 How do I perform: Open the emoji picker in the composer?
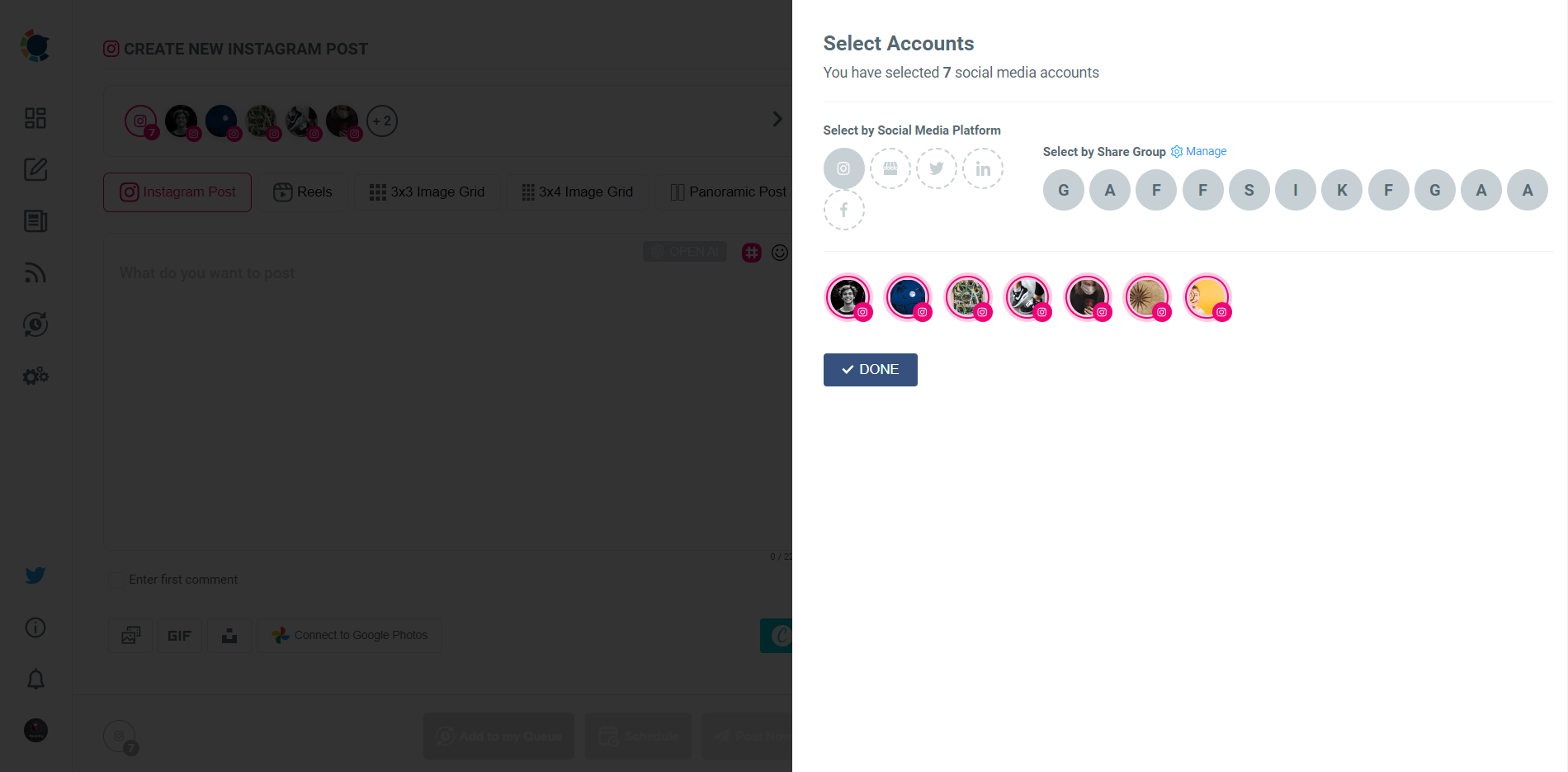(779, 252)
